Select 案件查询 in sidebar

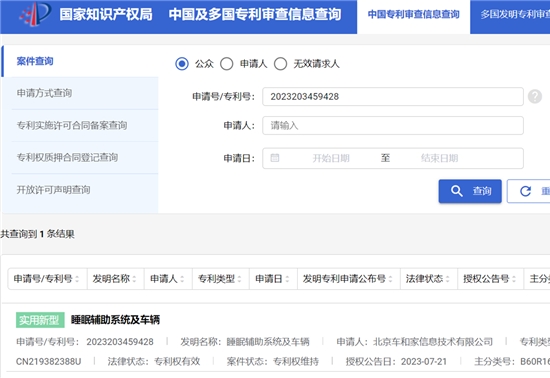(80, 61)
